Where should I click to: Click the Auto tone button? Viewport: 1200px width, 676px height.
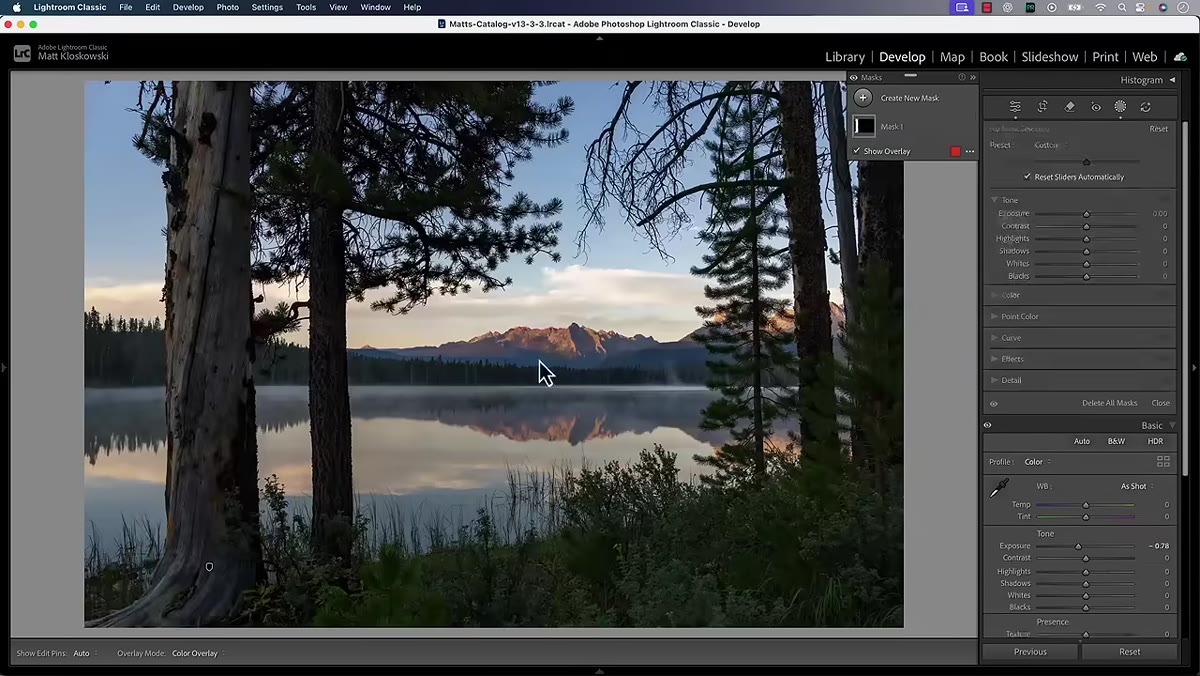(1082, 441)
